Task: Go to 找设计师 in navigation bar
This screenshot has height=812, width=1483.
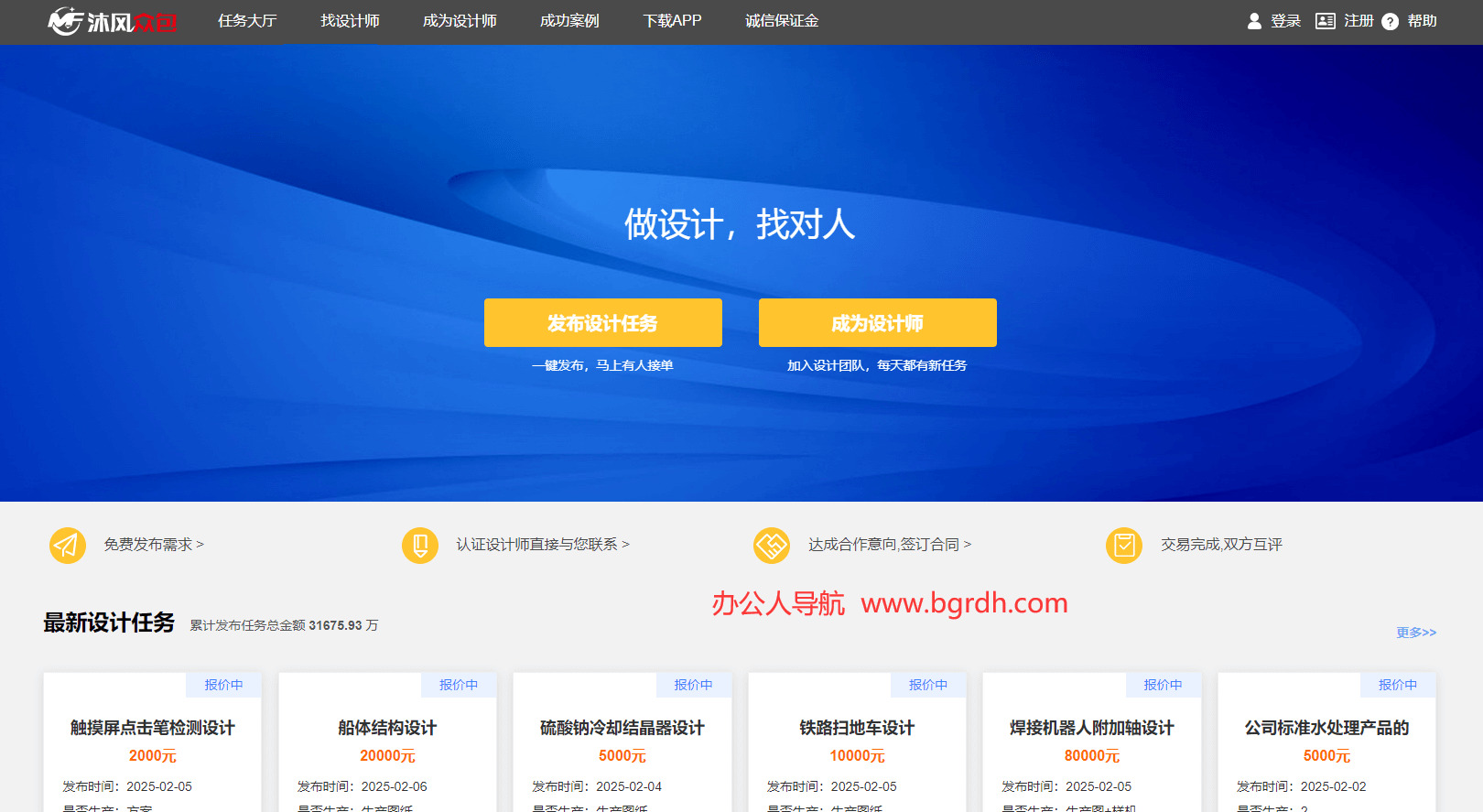Action: (350, 21)
